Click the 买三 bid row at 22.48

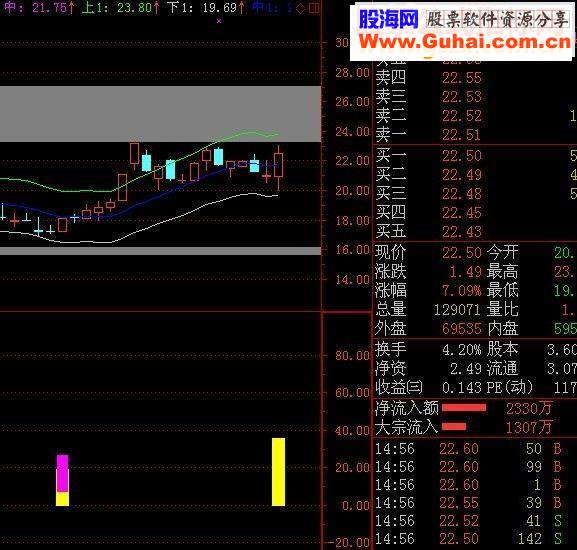475,194
